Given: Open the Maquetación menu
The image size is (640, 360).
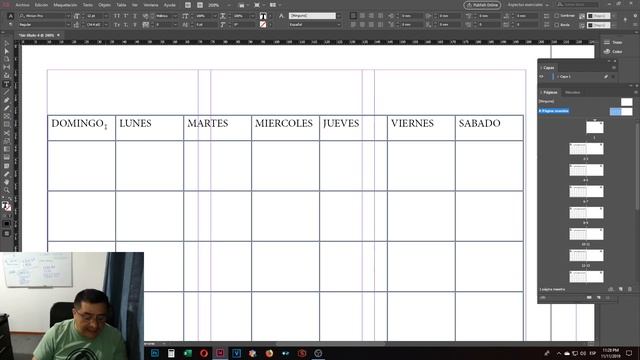Looking at the screenshot, I should pos(65,5).
